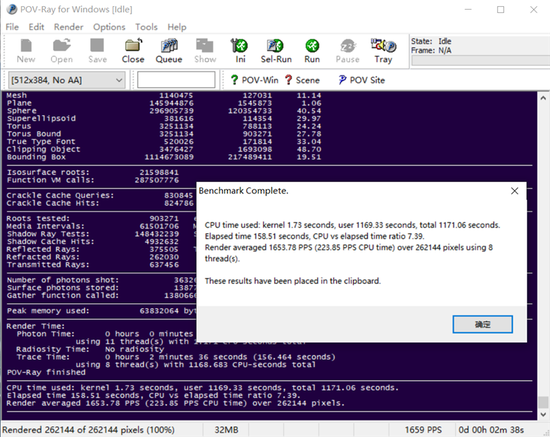The height and width of the screenshot is (437, 550).
Task: Start rendering with the Run icon
Action: (312, 51)
